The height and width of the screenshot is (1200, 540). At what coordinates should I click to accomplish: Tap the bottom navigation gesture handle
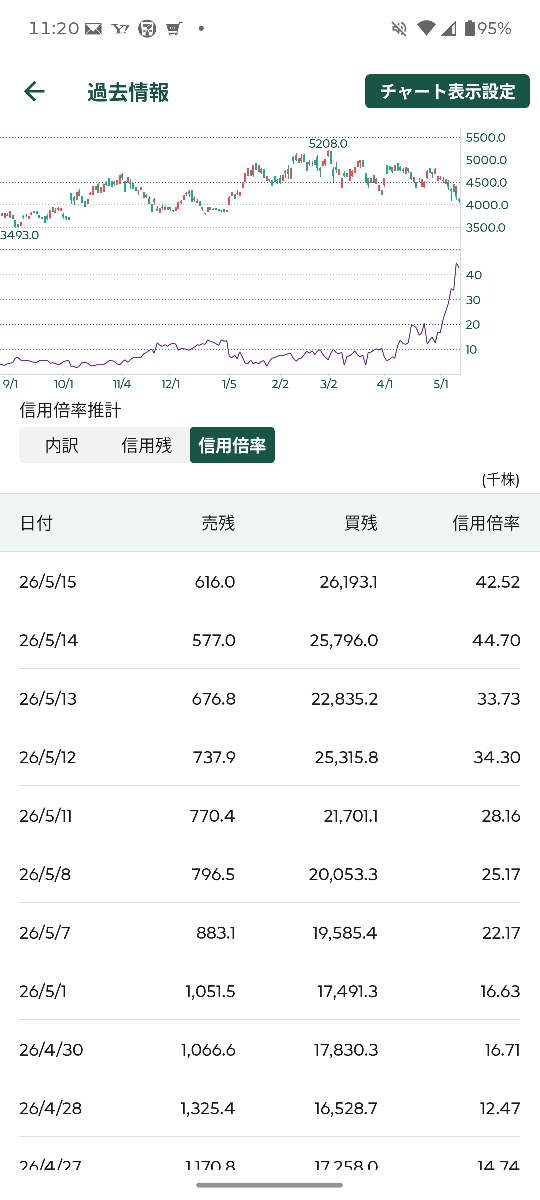(270, 1186)
